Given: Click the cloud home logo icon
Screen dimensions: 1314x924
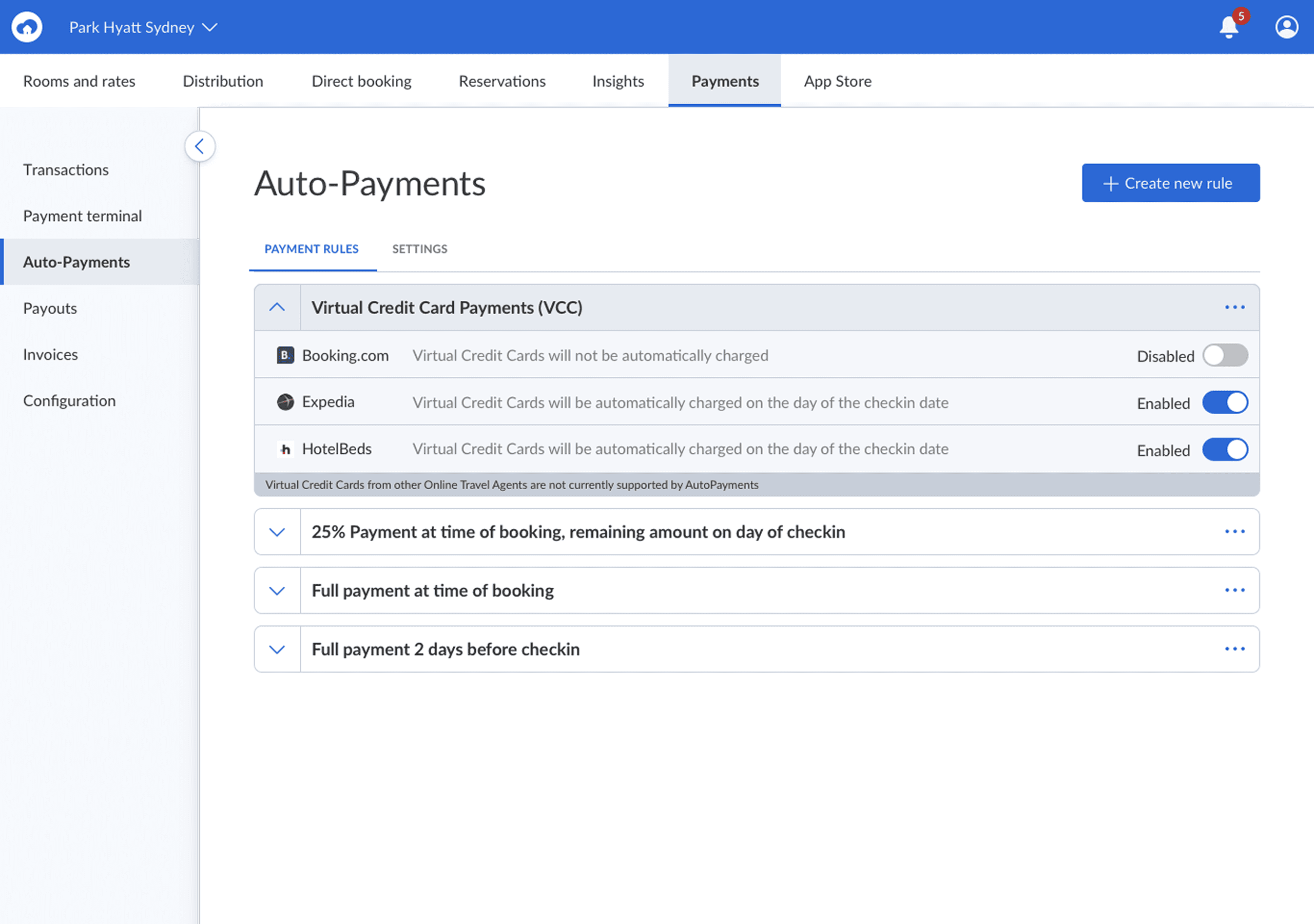Looking at the screenshot, I should point(27,27).
